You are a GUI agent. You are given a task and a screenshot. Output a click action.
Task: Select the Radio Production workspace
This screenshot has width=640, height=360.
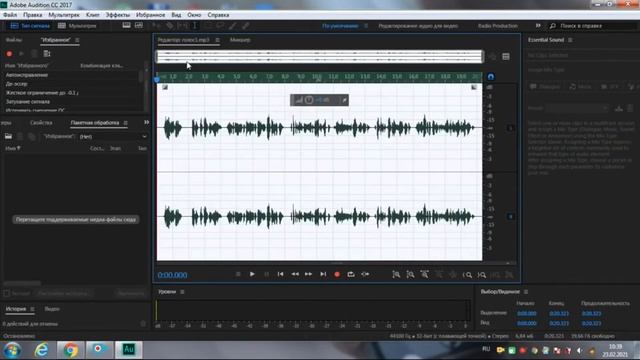(498, 26)
